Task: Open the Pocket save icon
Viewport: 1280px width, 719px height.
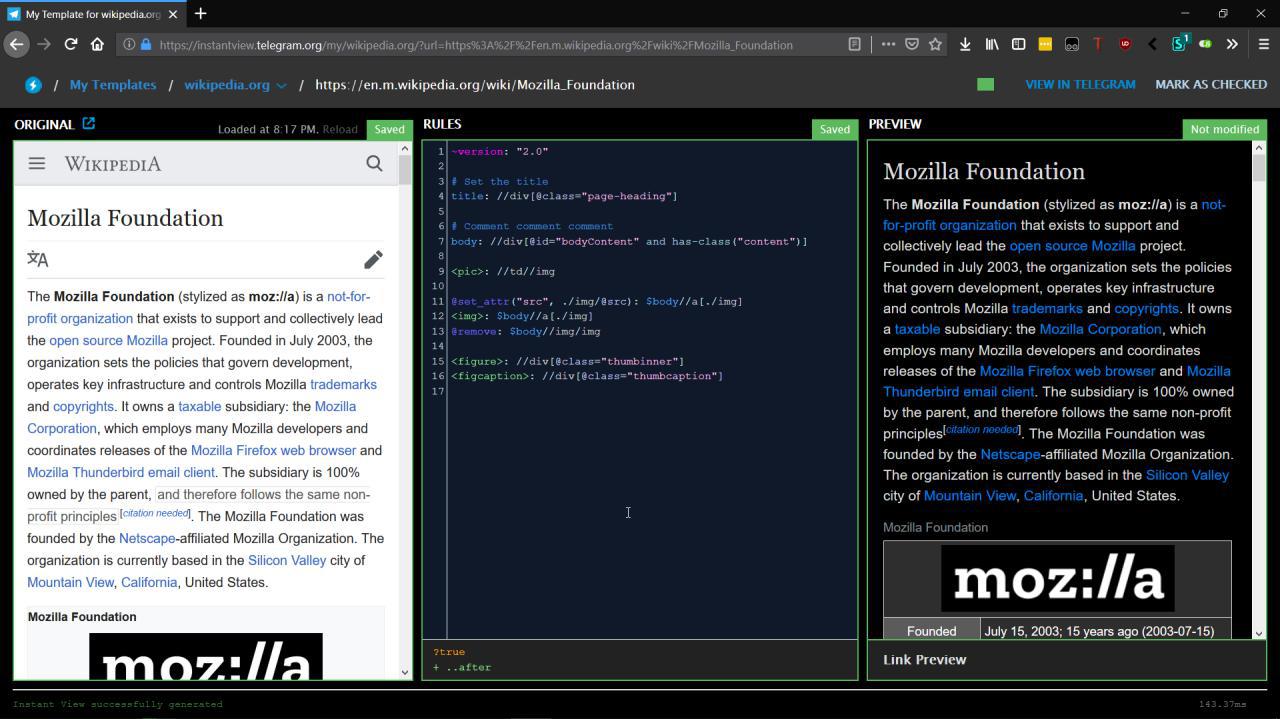Action: point(911,44)
